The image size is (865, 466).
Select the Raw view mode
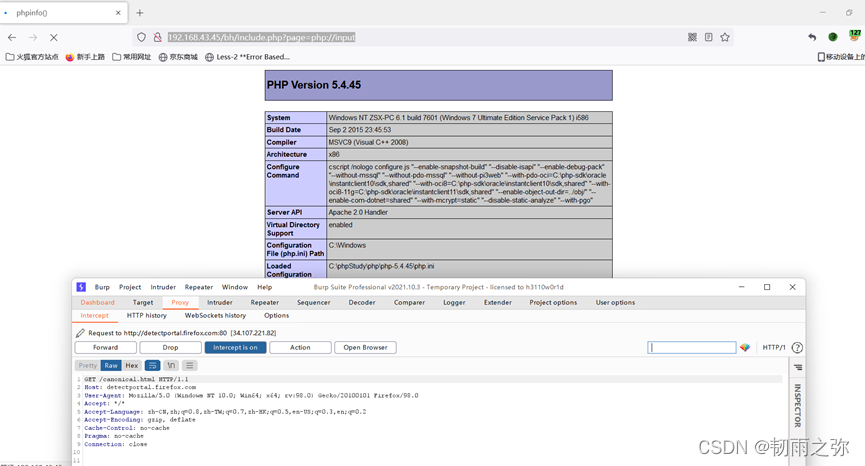[x=111, y=365]
